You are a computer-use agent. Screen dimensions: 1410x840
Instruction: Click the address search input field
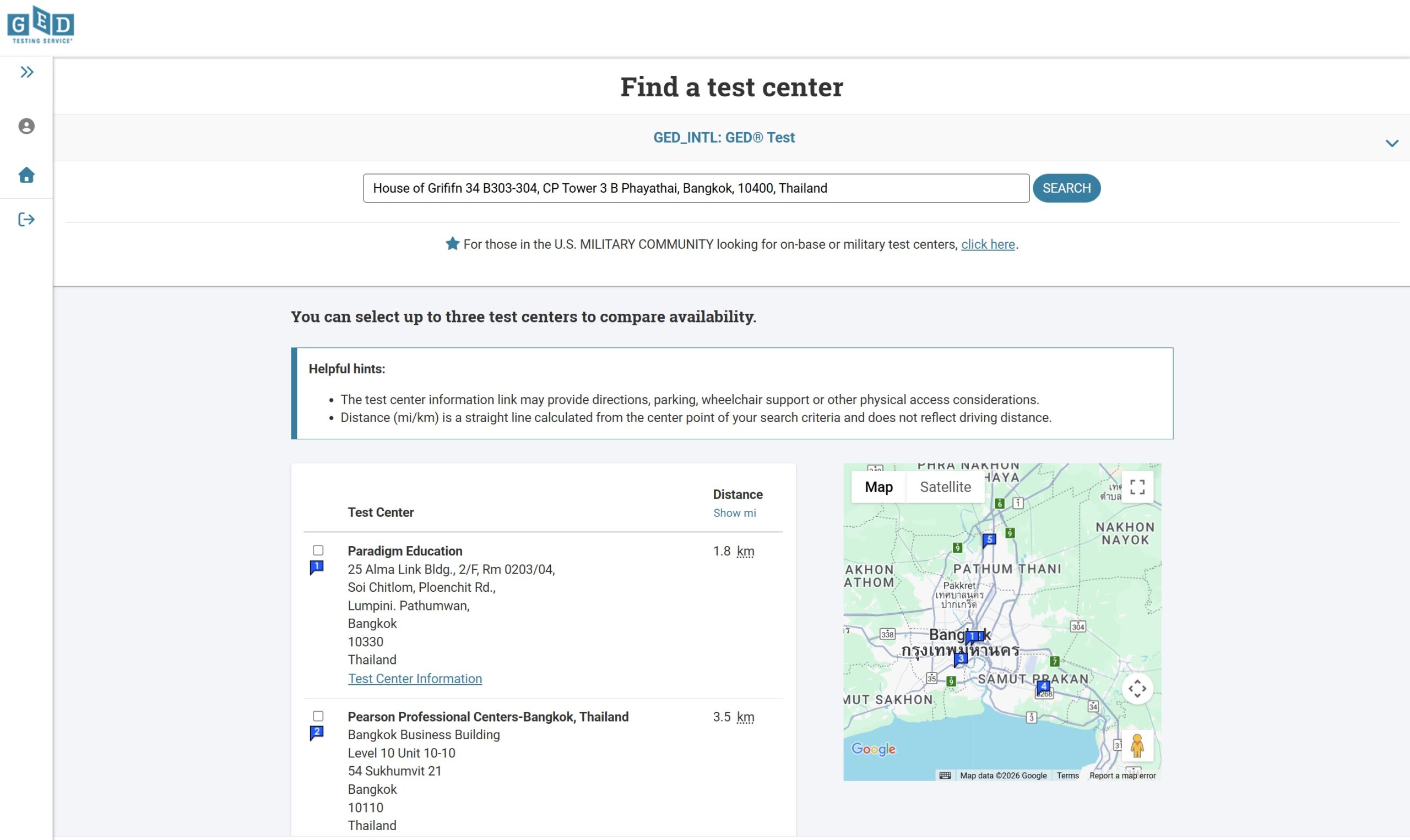pos(696,188)
